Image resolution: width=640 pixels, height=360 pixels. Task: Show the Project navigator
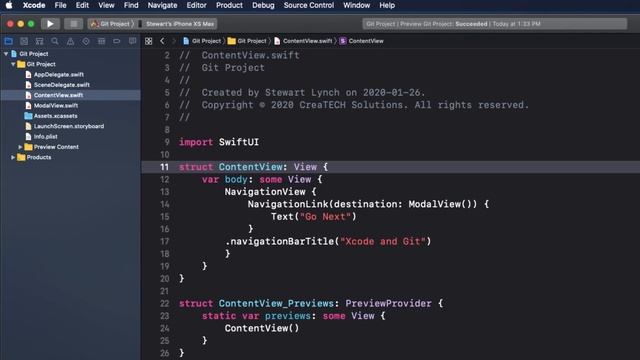coord(9,41)
